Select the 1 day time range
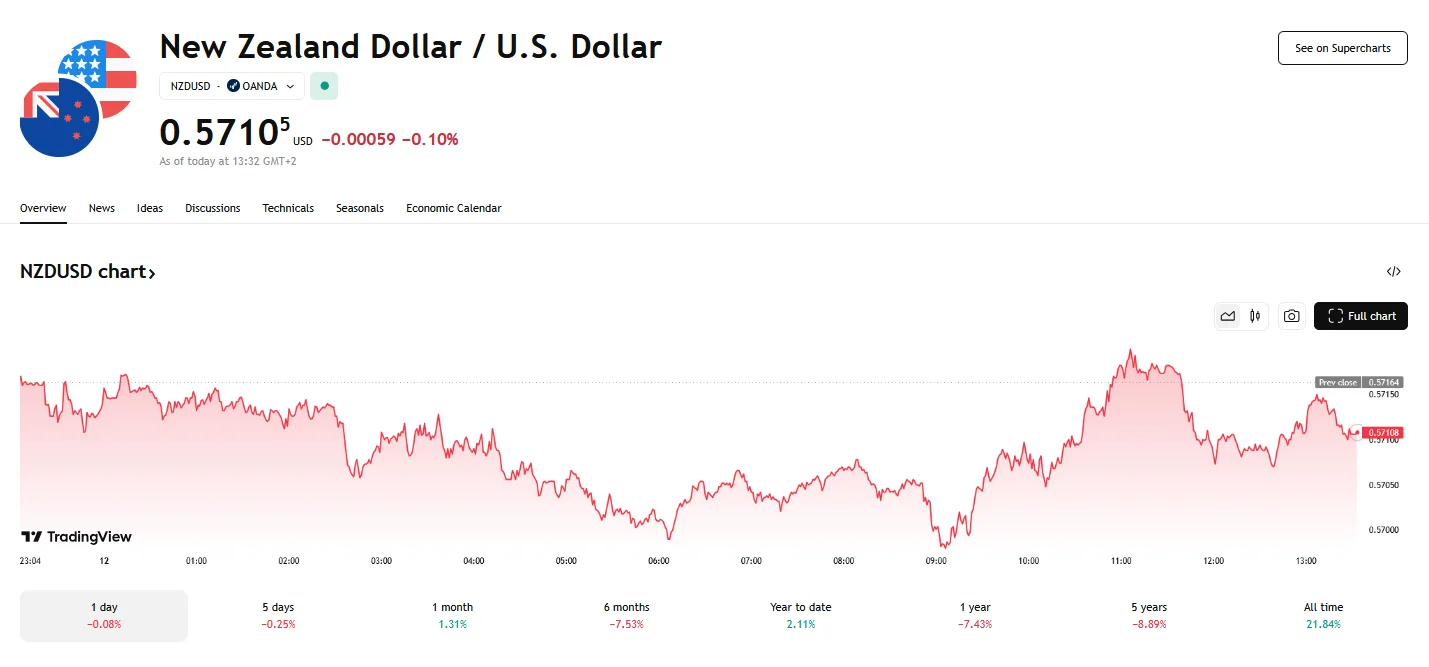This screenshot has height=667, width=1429. pos(104,615)
